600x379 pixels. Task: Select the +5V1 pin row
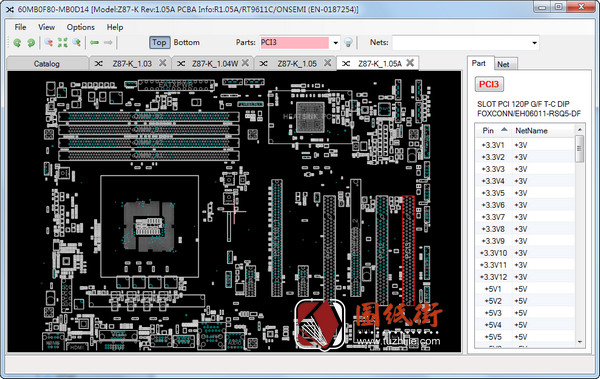coord(525,289)
